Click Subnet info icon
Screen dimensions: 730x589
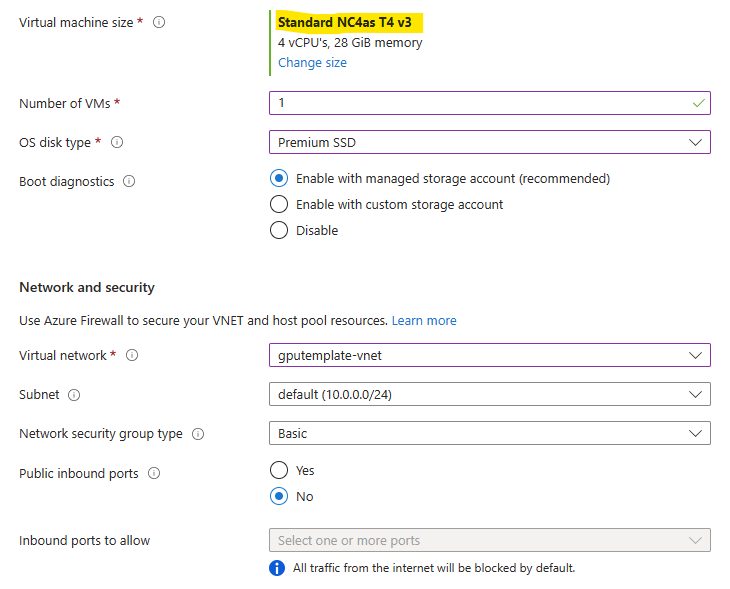tap(74, 395)
